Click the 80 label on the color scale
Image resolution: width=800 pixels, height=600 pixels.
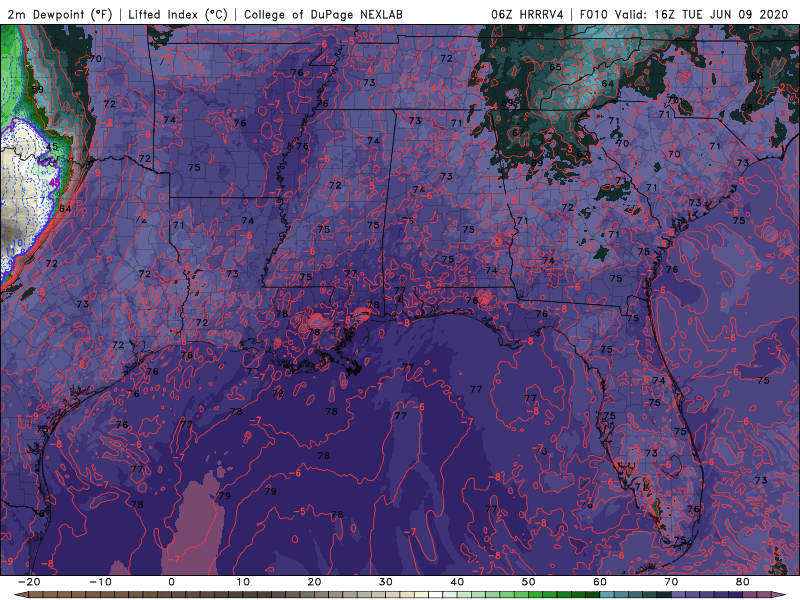pyautogui.click(x=743, y=582)
